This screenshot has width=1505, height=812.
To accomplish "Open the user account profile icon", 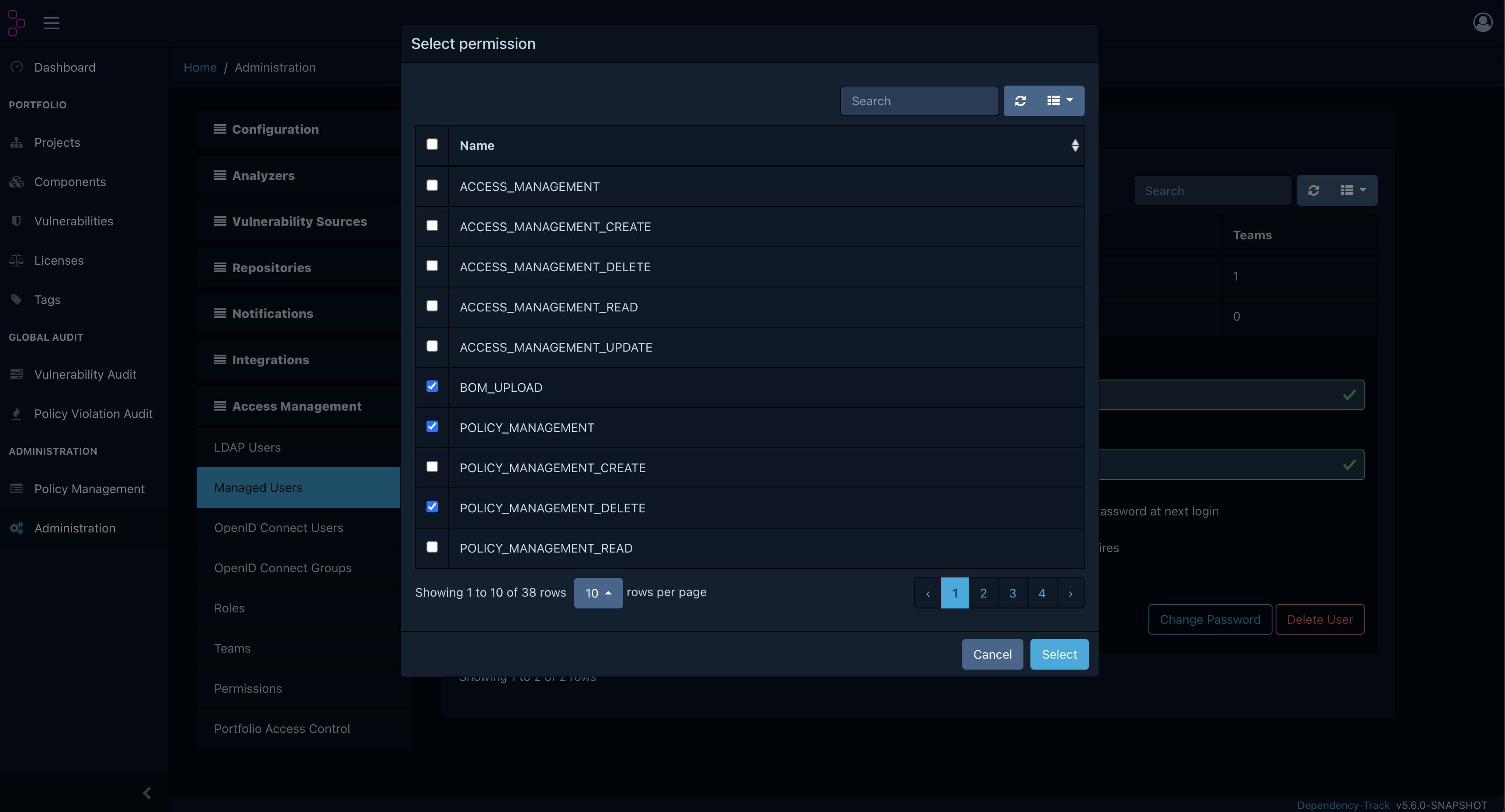I will 1482,22.
